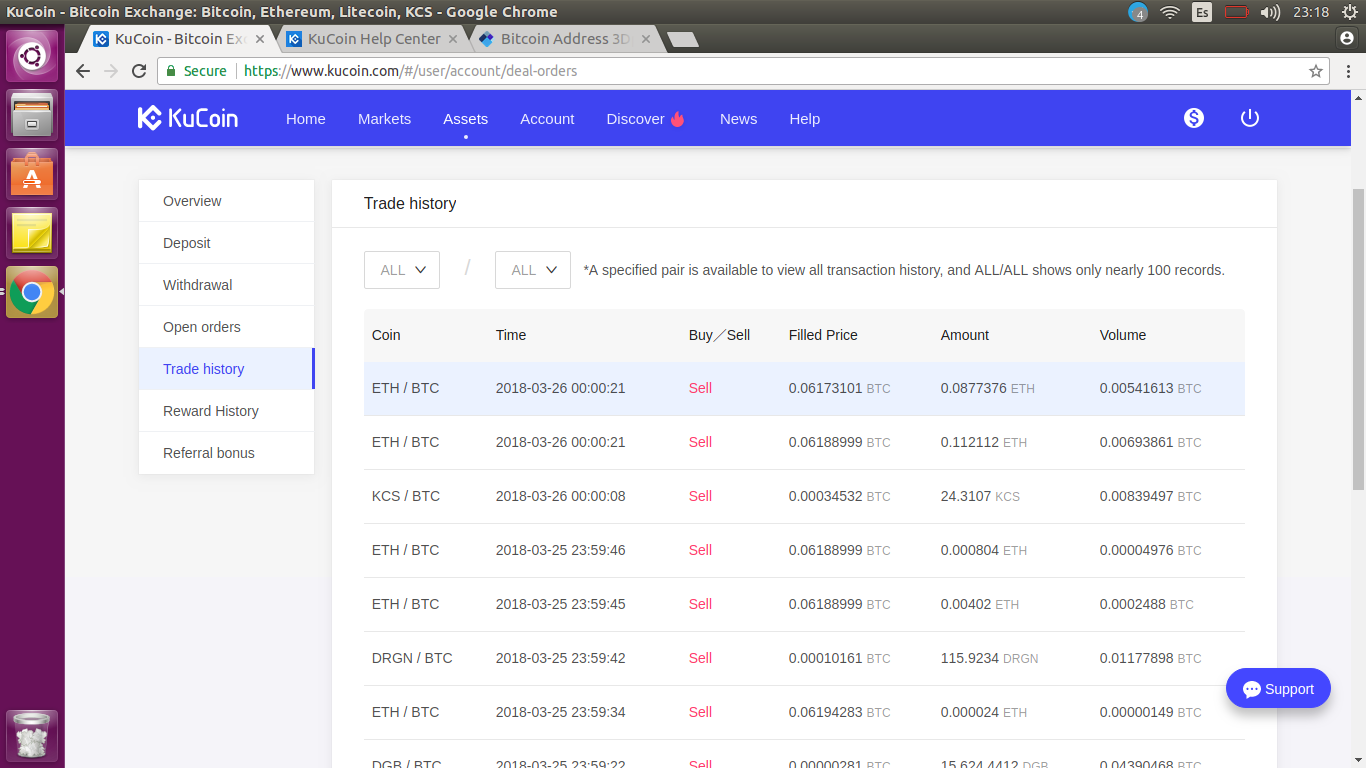Click Chrome icon in the launcher
The height and width of the screenshot is (768, 1366).
32,292
